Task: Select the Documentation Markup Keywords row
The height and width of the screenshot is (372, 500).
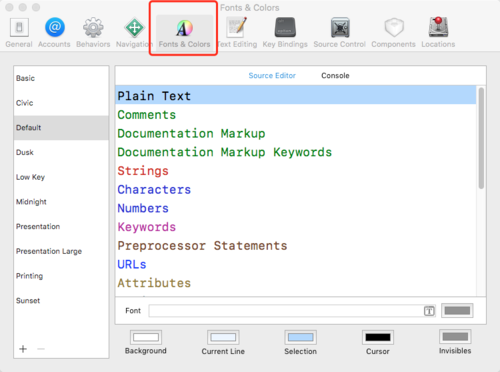Action: pos(296,152)
